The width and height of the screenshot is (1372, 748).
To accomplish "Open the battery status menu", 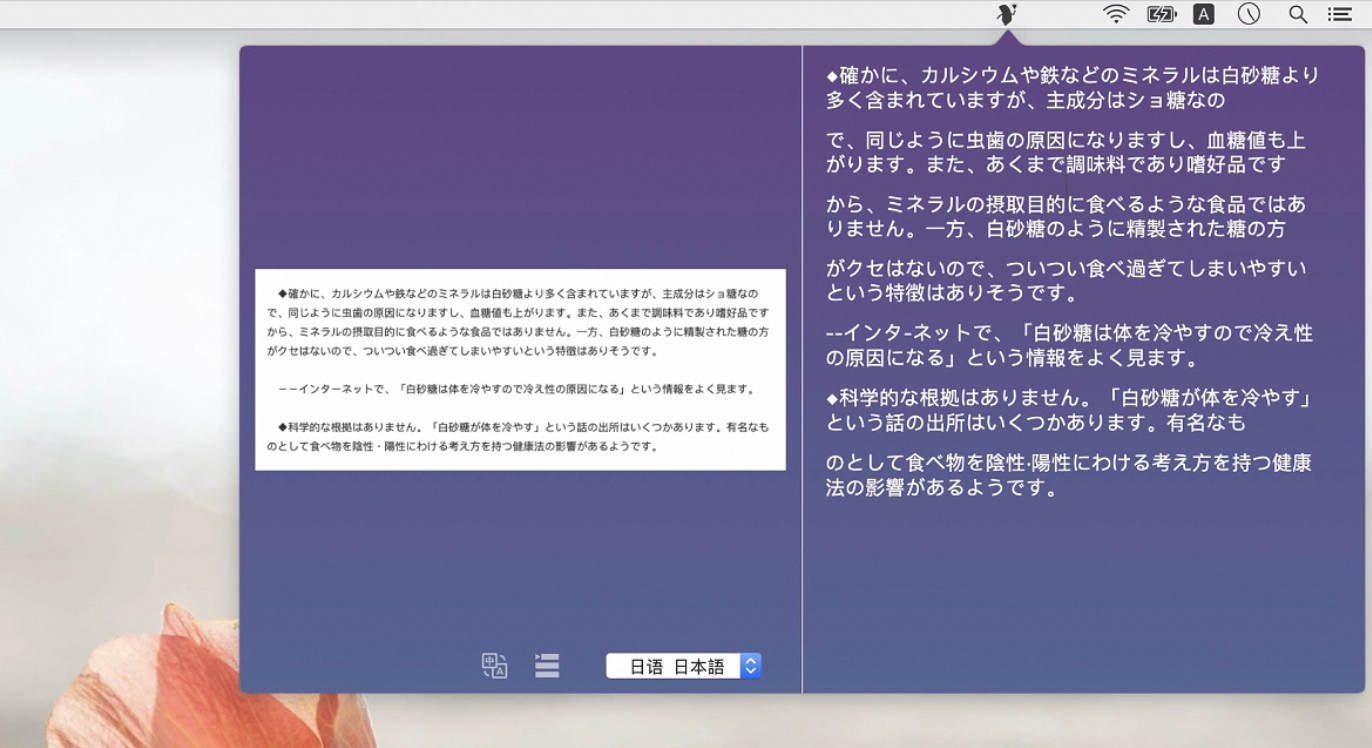I will click(x=1161, y=14).
